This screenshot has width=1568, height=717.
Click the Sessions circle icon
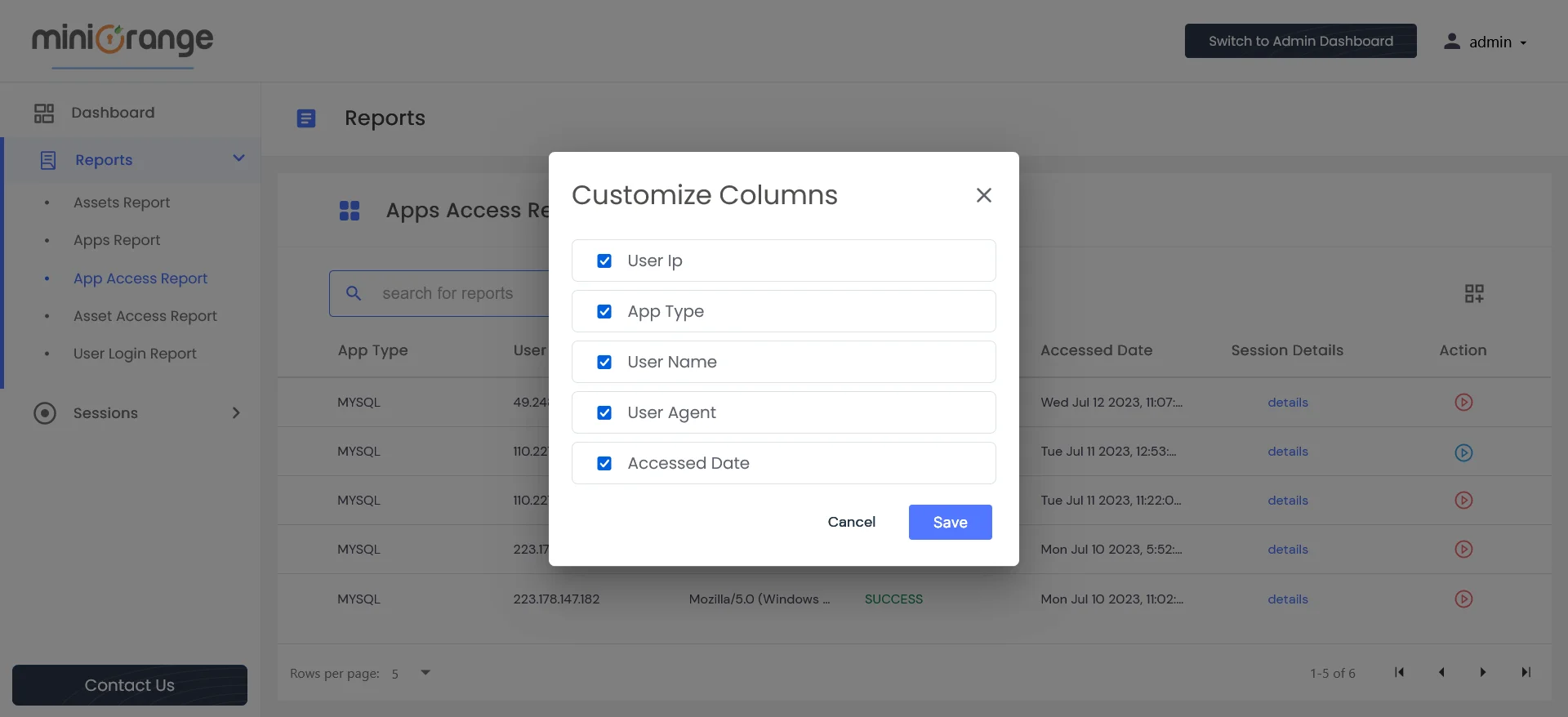point(45,413)
